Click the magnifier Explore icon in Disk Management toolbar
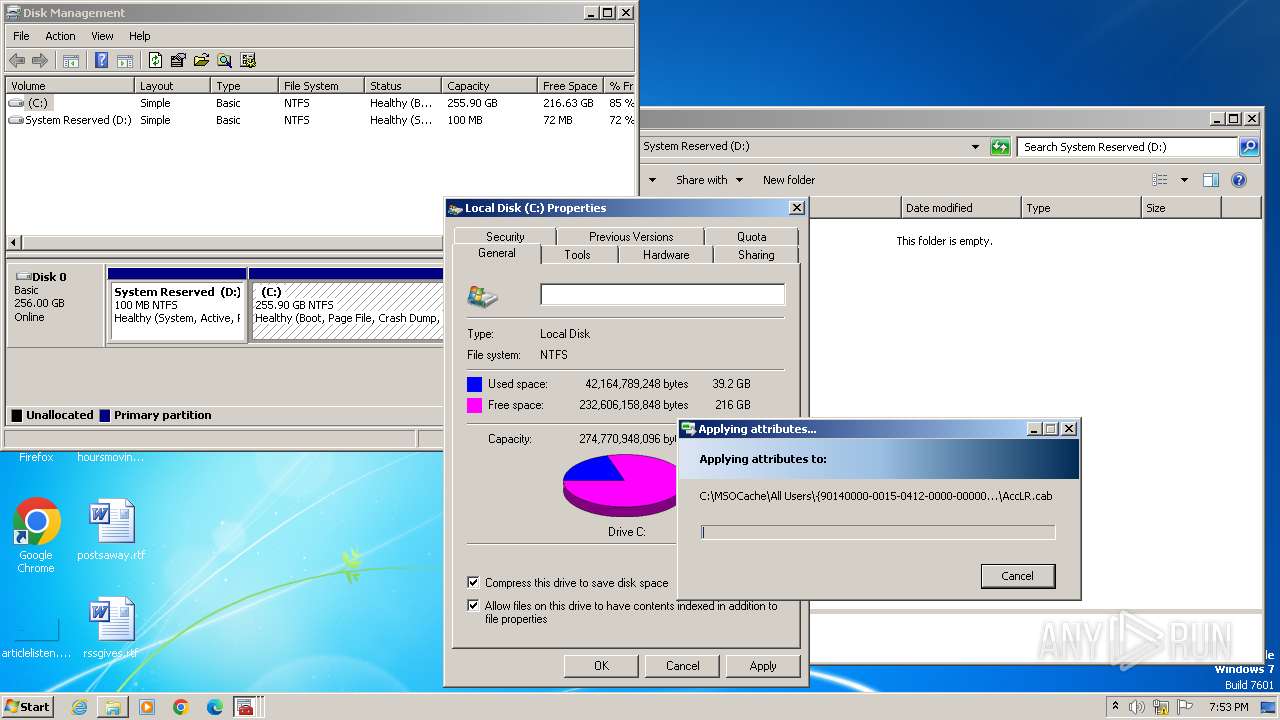This screenshot has height=720, width=1280. coord(225,60)
